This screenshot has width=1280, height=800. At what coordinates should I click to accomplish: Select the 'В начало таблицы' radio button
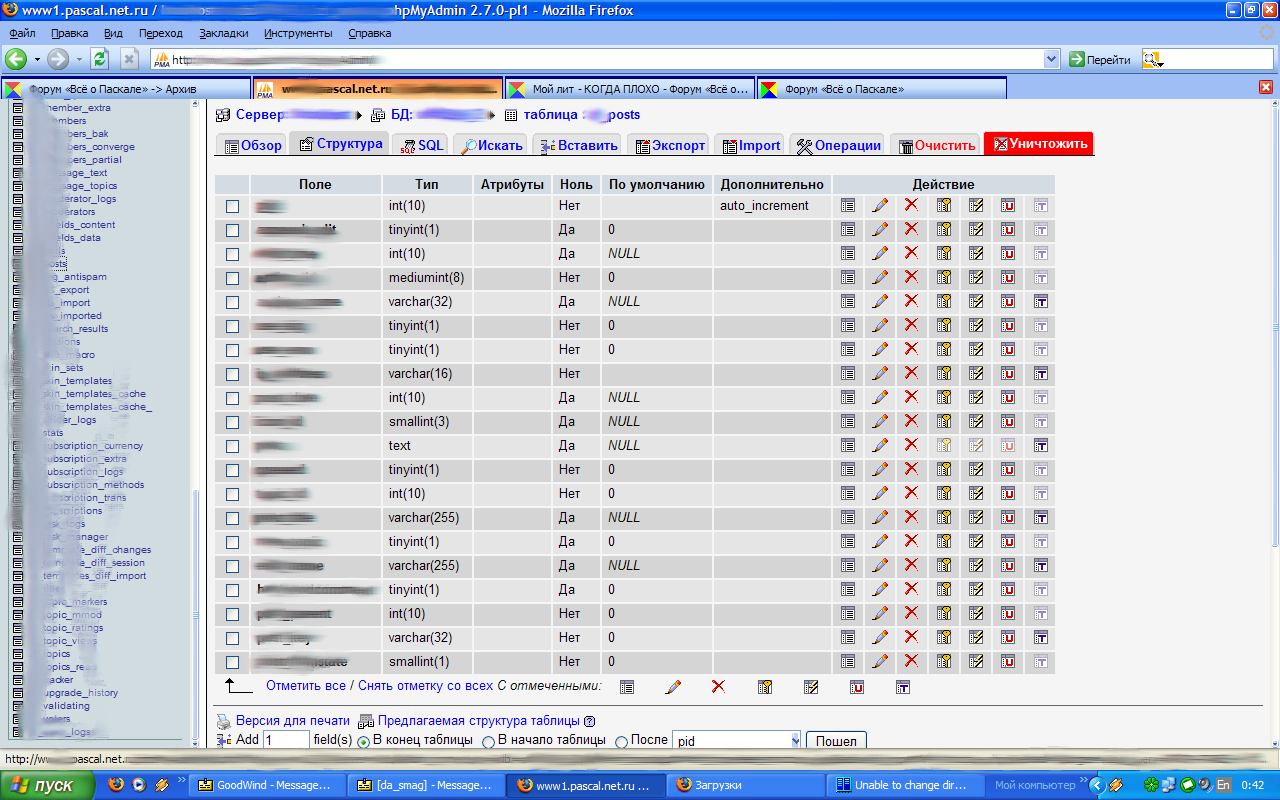(x=488, y=741)
